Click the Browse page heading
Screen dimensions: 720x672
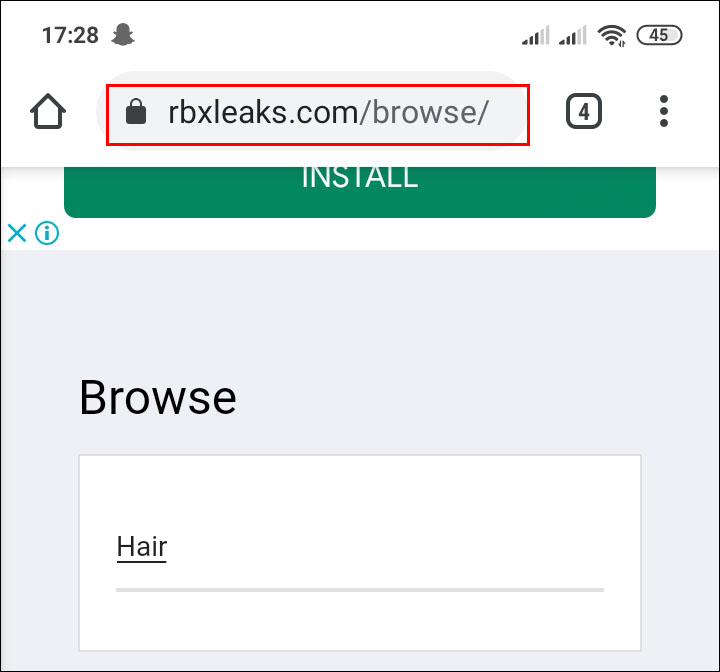(158, 398)
